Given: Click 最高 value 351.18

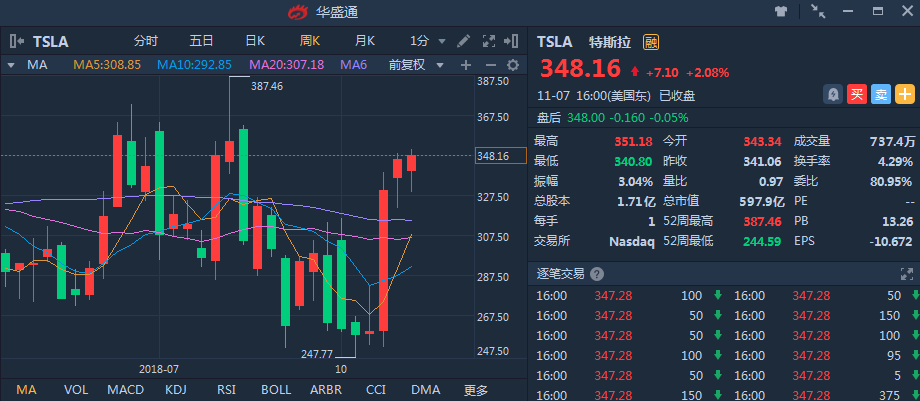Looking at the screenshot, I should [634, 141].
